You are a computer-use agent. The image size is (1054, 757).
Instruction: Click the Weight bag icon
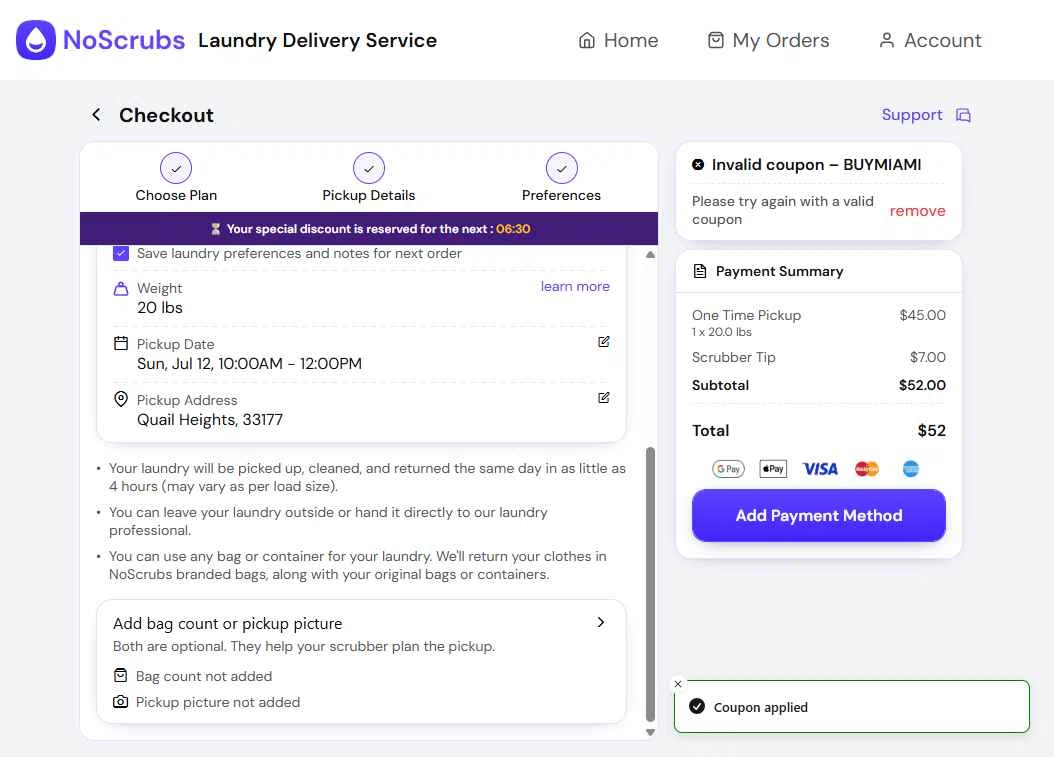pos(121,288)
